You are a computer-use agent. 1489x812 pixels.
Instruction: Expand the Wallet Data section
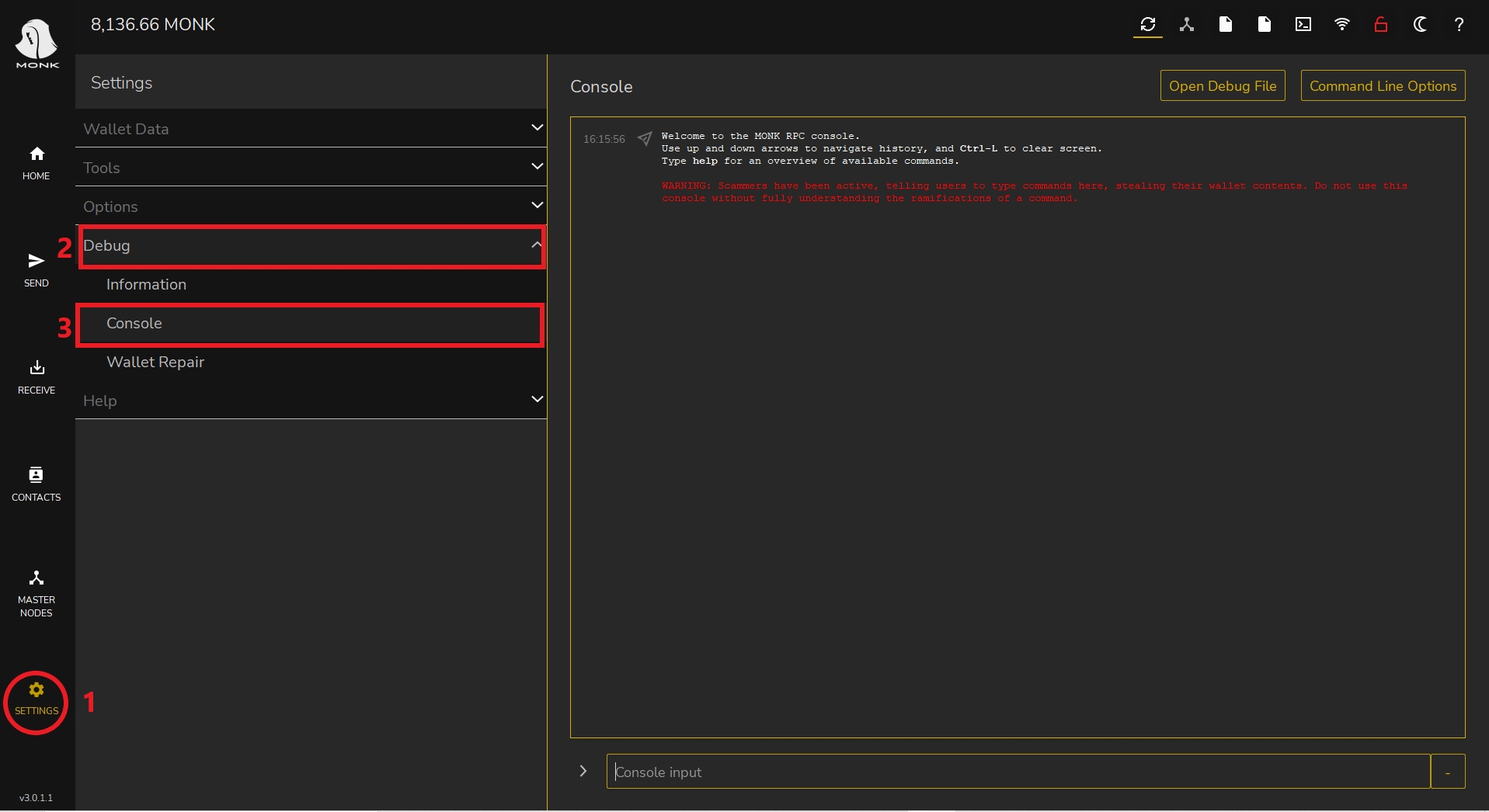coord(311,128)
